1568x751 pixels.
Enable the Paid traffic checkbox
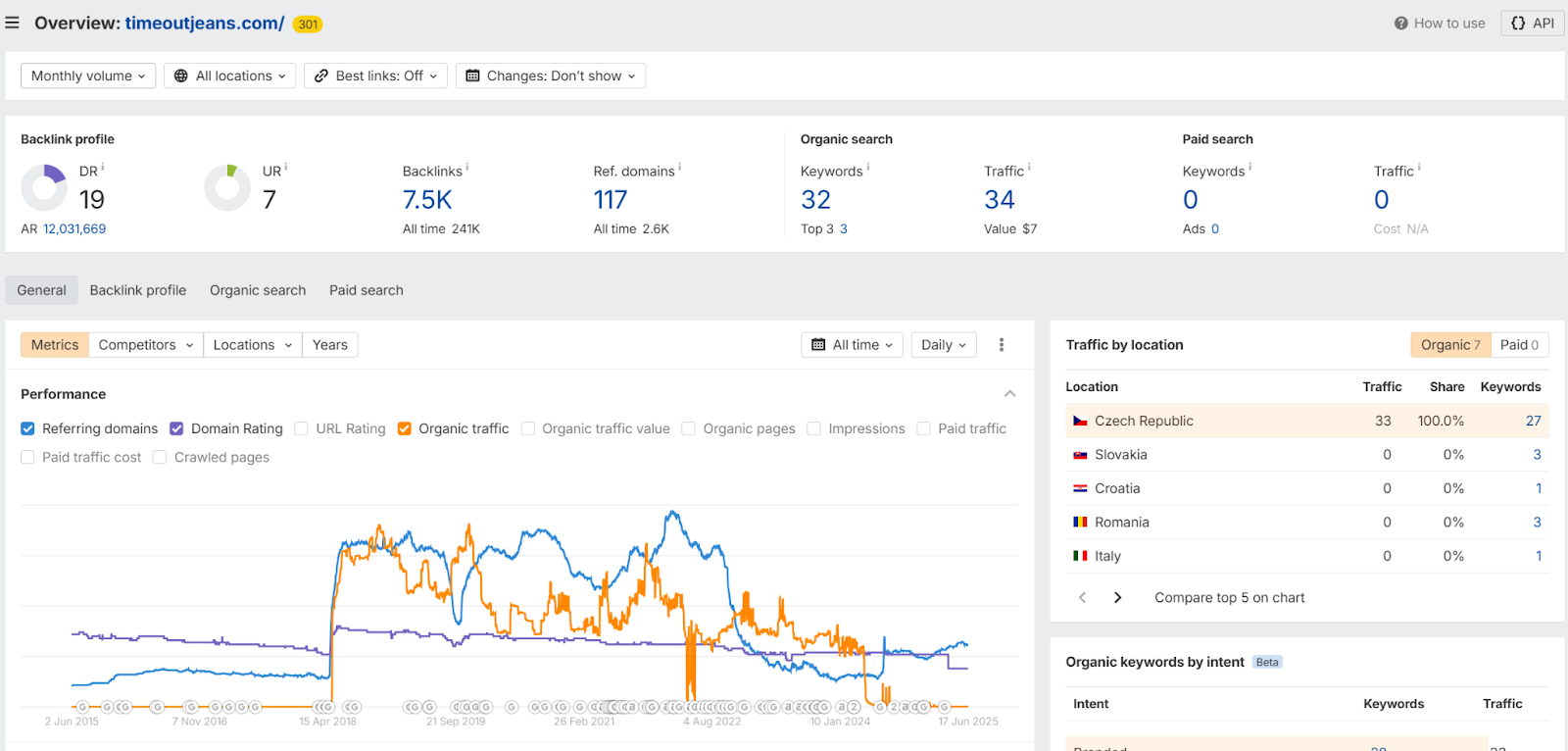click(x=924, y=428)
